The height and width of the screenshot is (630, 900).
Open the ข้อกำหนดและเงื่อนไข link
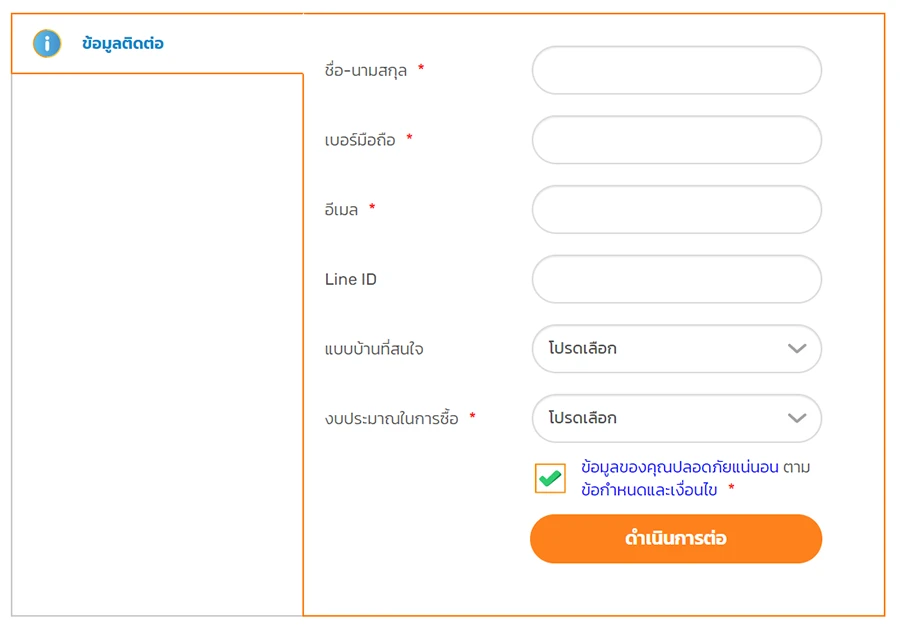pos(649,489)
